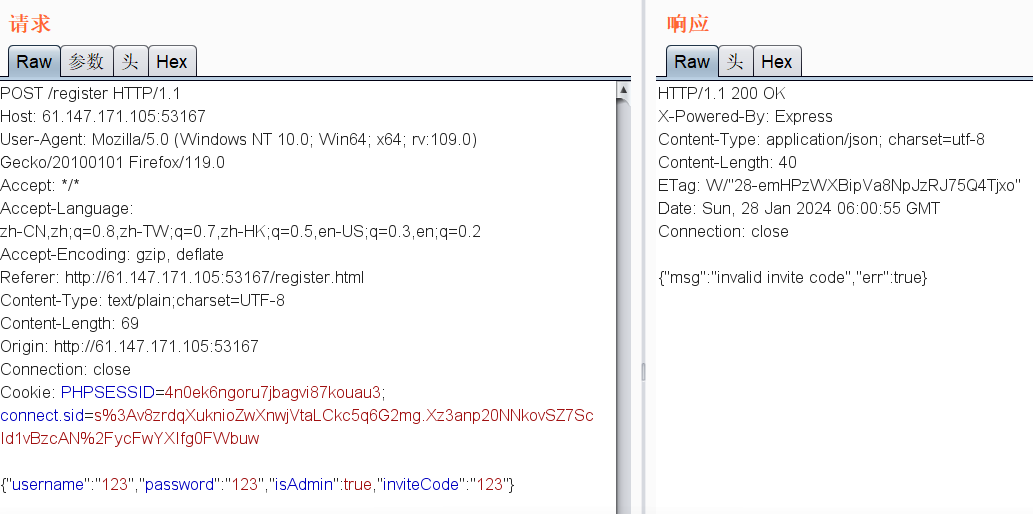The width and height of the screenshot is (1033, 514).
Task: Click the Accept: */* header line
Action: tap(40, 185)
